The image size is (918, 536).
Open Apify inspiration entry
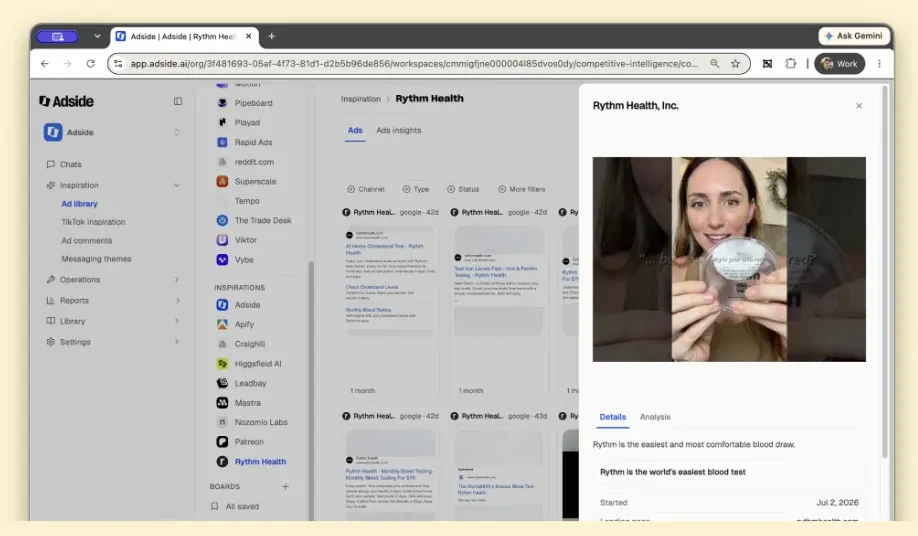pos(244,324)
